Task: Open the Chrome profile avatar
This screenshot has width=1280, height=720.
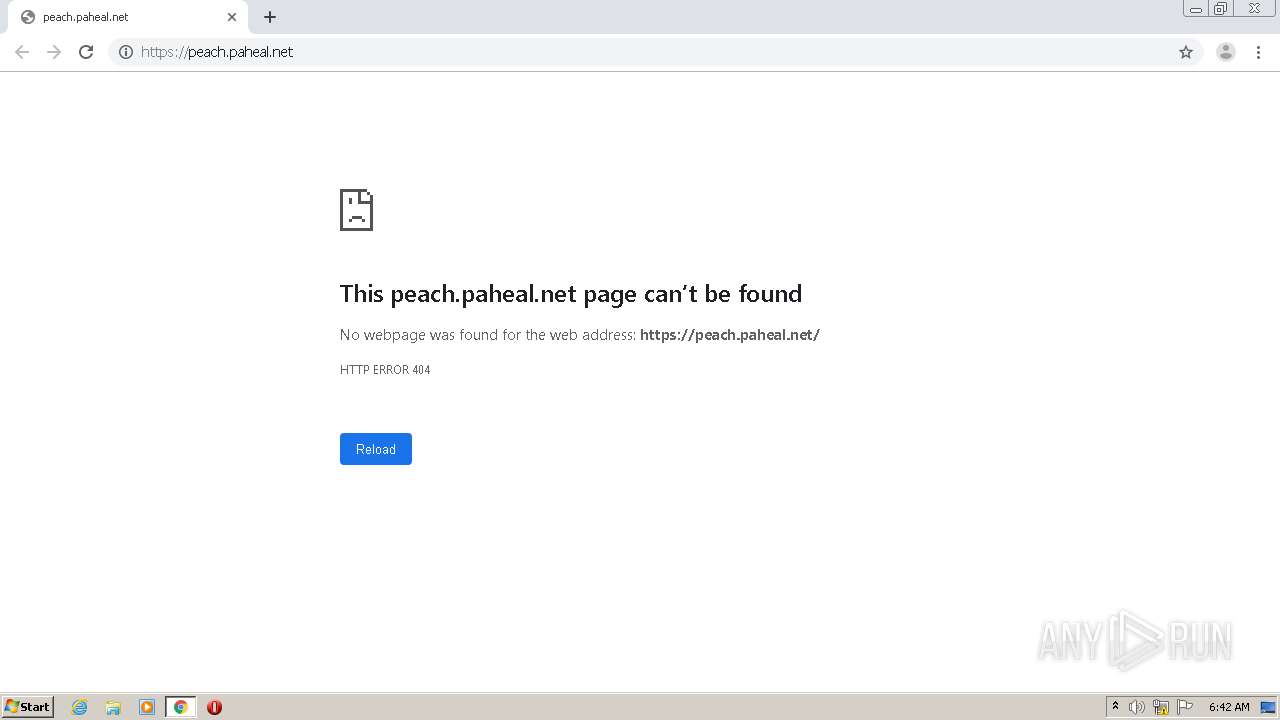Action: [x=1226, y=52]
